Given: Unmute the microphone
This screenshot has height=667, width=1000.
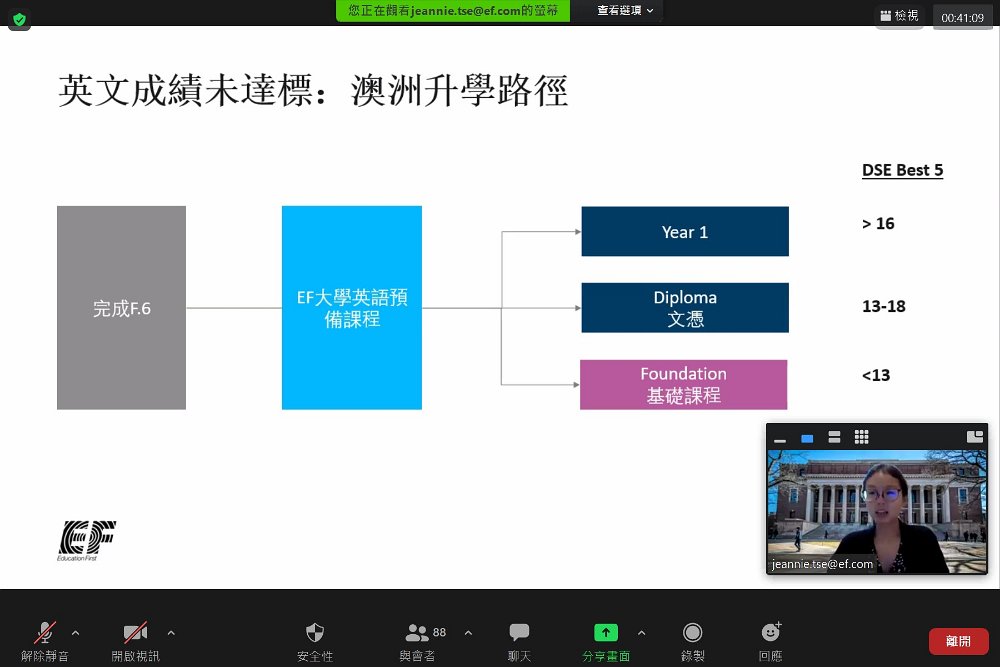Looking at the screenshot, I should pyautogui.click(x=45, y=641).
